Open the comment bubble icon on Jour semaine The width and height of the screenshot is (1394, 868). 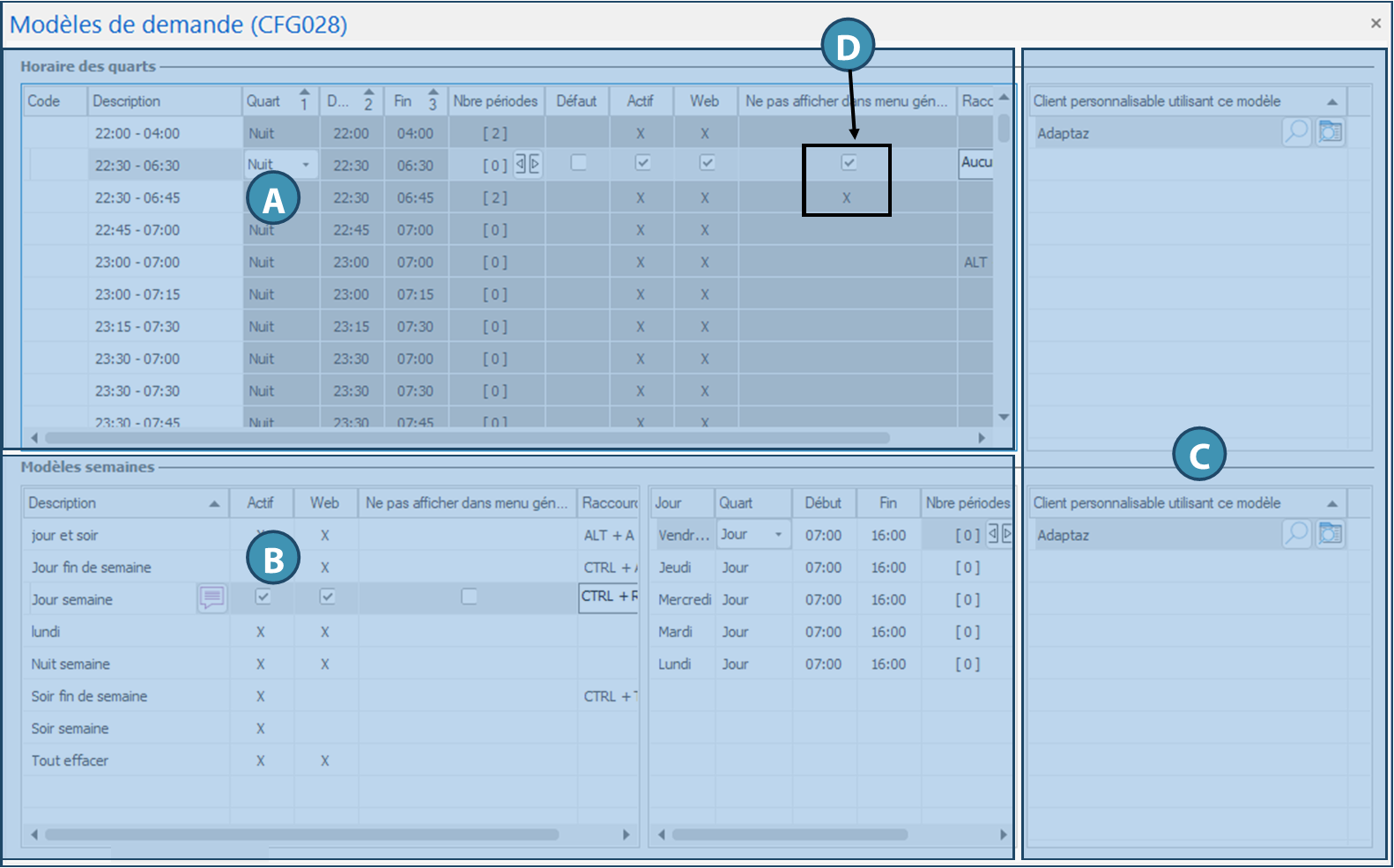coord(211,598)
